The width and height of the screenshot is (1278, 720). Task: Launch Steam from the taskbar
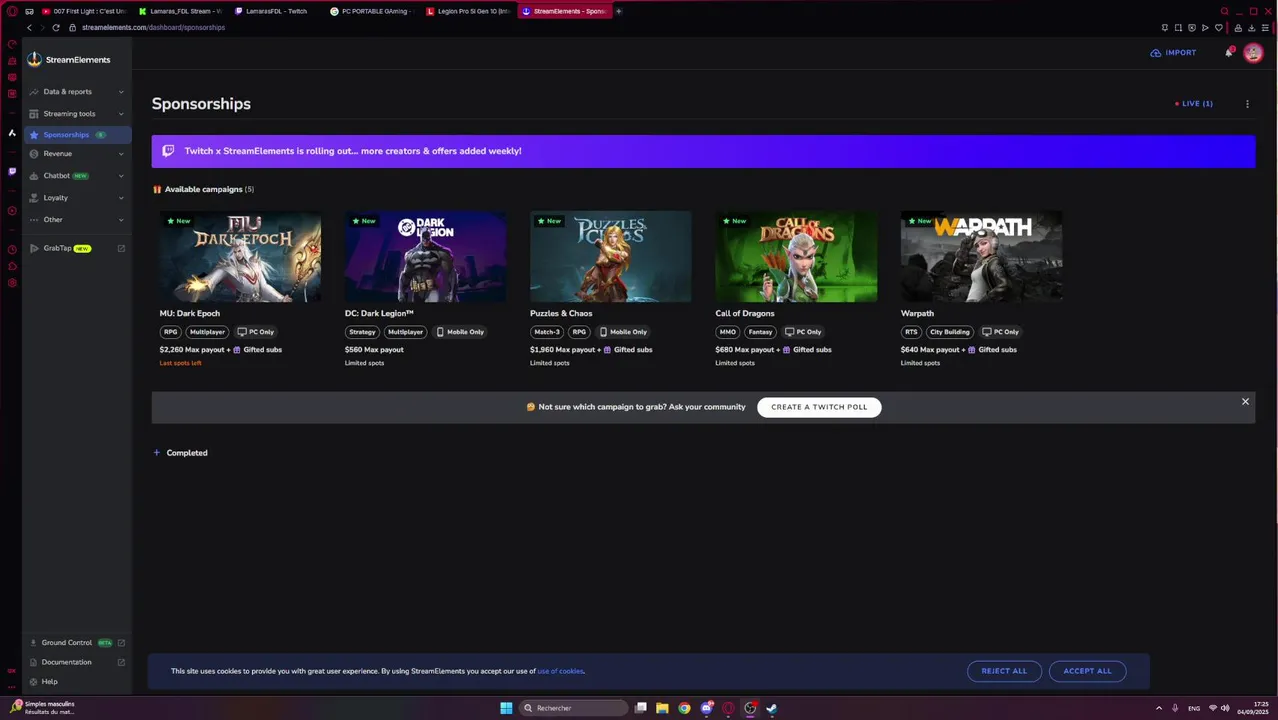click(x=772, y=708)
